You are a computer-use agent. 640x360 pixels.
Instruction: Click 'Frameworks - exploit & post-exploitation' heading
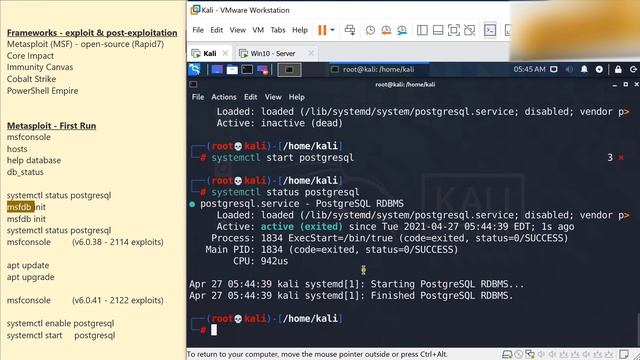92,33
